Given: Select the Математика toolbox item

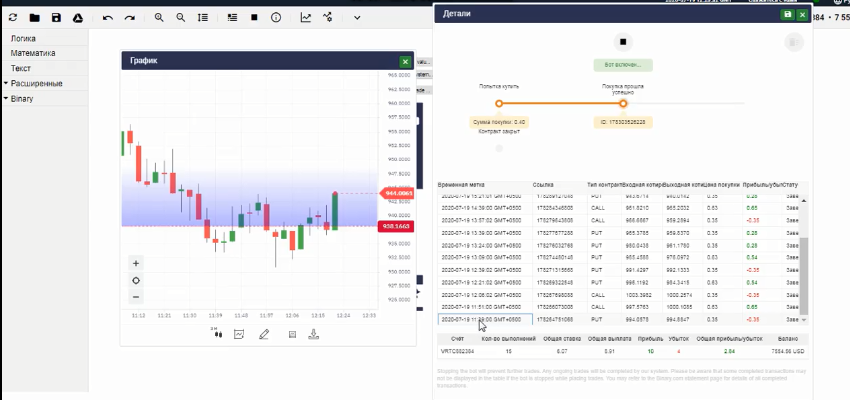Looking at the screenshot, I should tap(33, 53).
